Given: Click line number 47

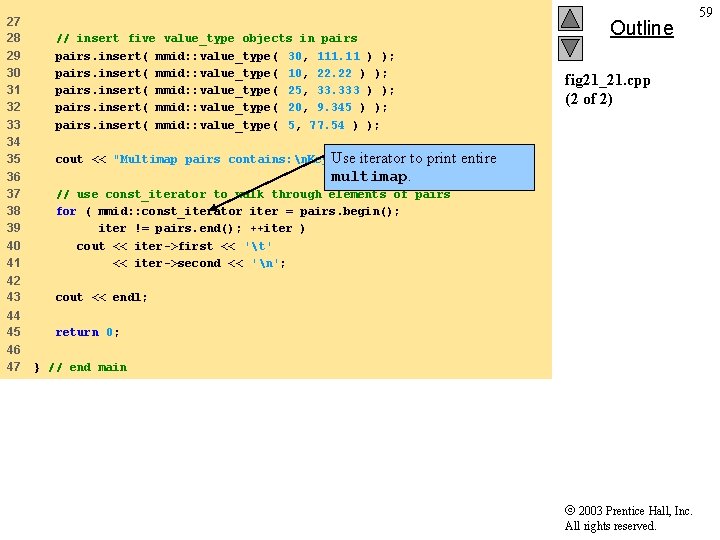Looking at the screenshot, I should [x=13, y=367].
